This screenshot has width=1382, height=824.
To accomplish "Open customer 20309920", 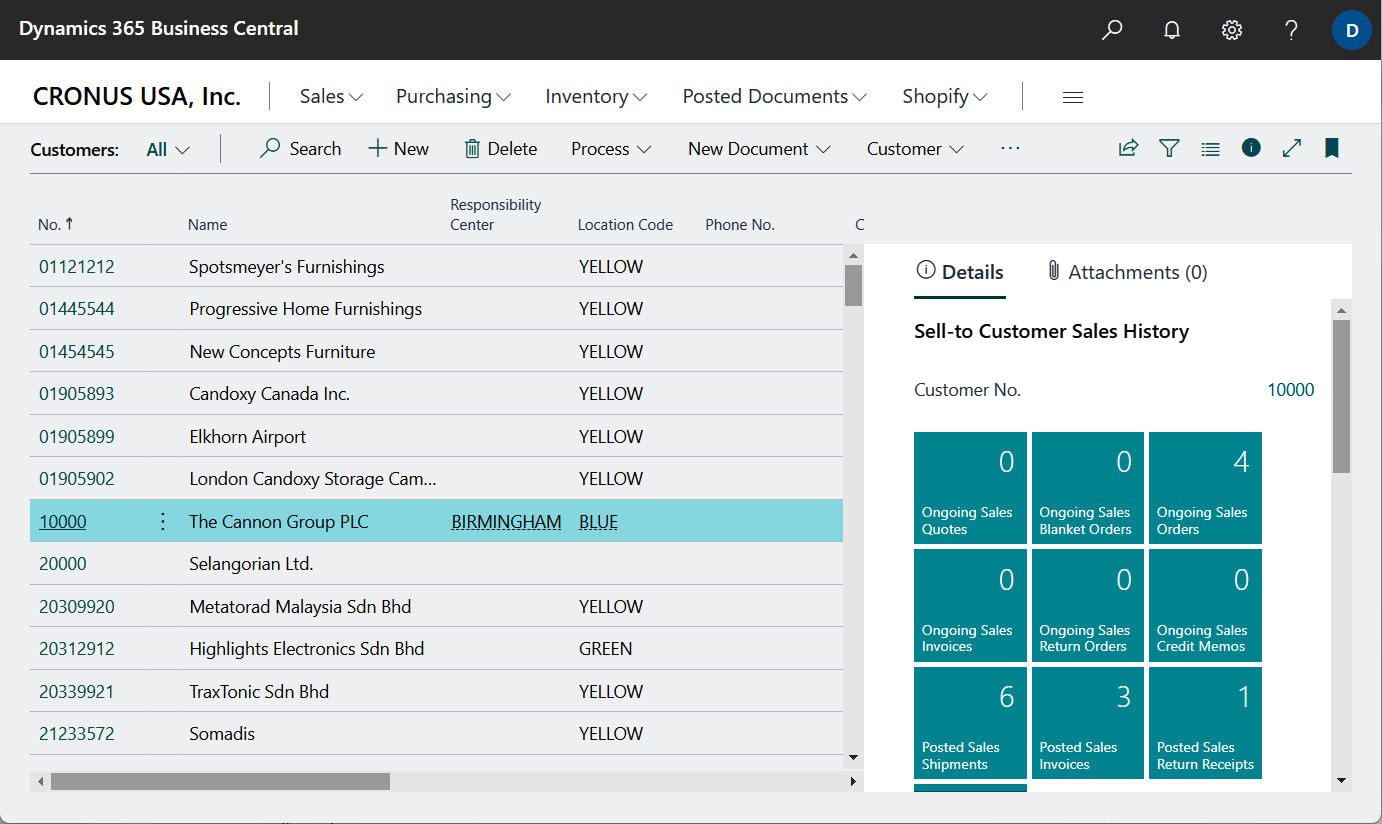I will click(77, 607).
